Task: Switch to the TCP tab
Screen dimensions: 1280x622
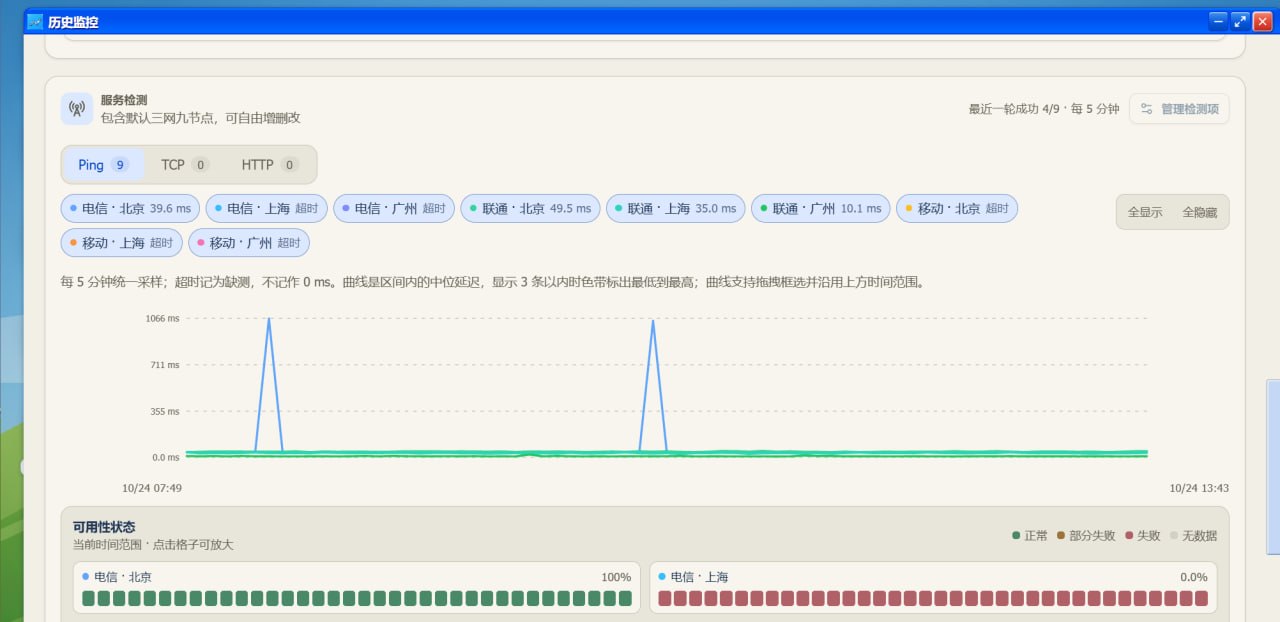Action: 185,165
